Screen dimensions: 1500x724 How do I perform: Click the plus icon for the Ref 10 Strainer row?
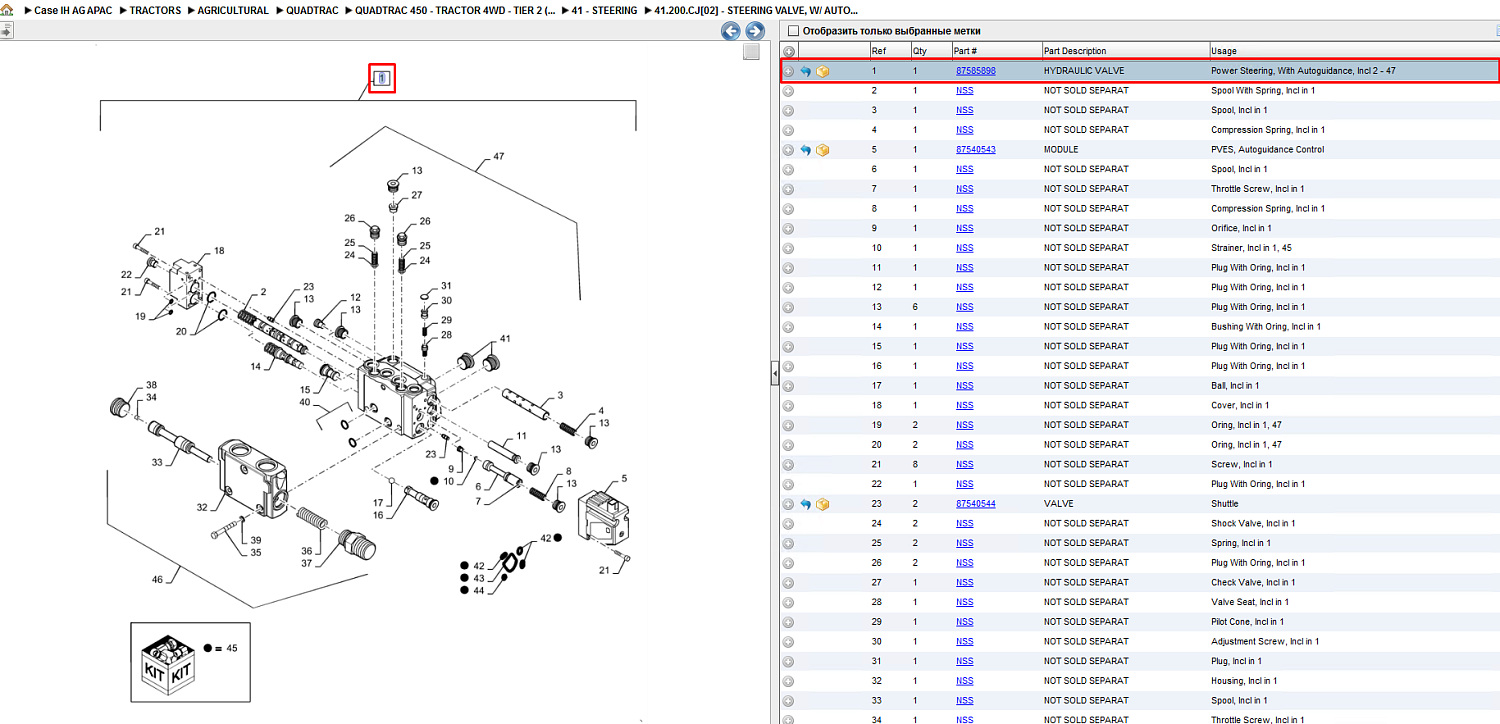click(x=789, y=248)
